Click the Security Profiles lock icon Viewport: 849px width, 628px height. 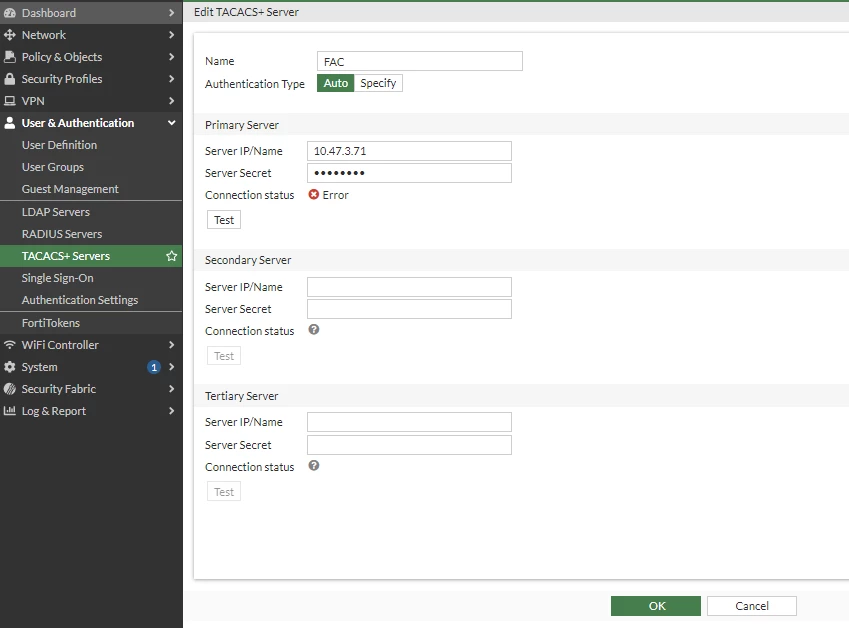tap(10, 79)
